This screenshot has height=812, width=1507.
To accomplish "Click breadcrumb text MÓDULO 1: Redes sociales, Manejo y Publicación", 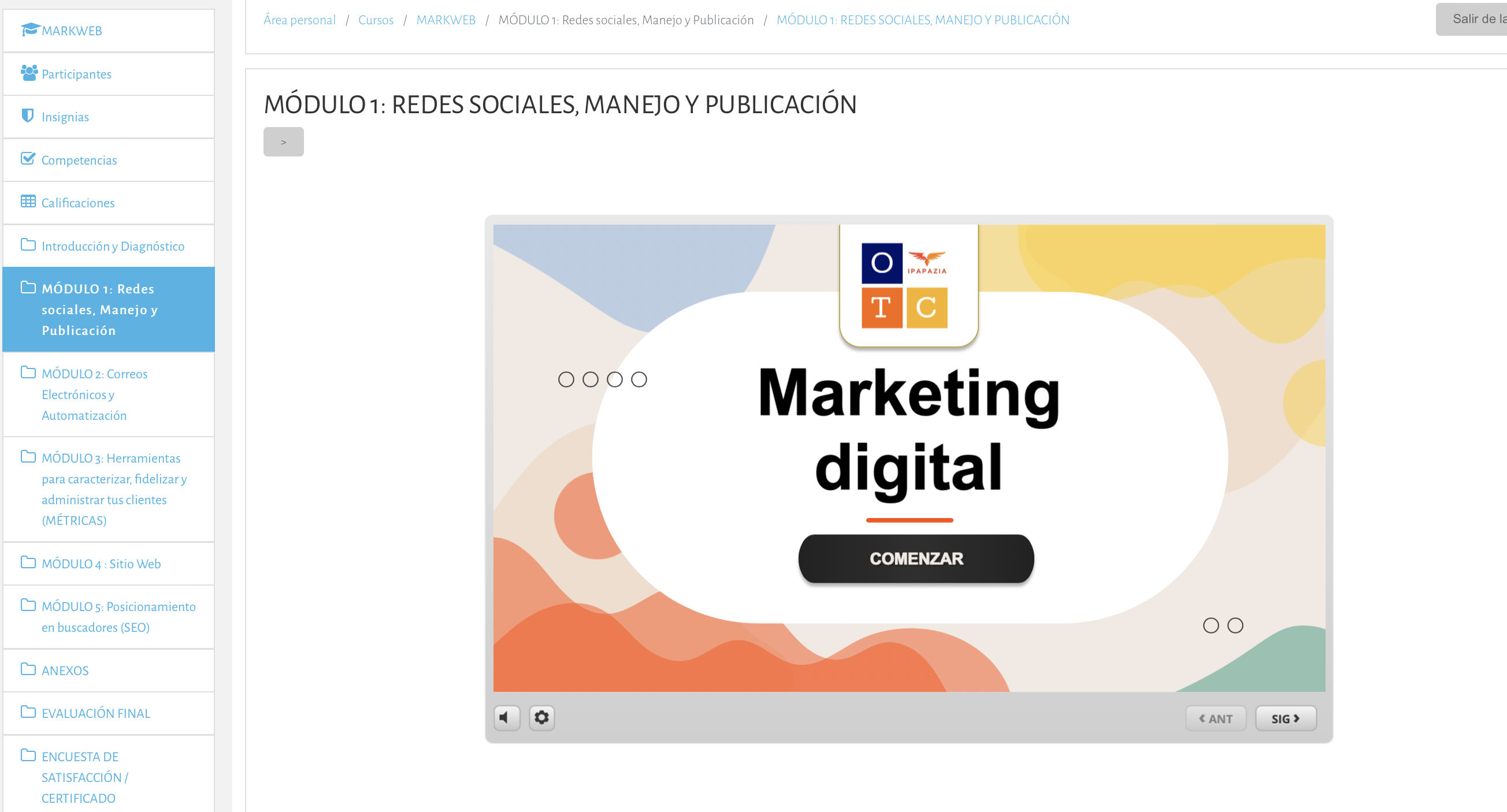I will (626, 20).
